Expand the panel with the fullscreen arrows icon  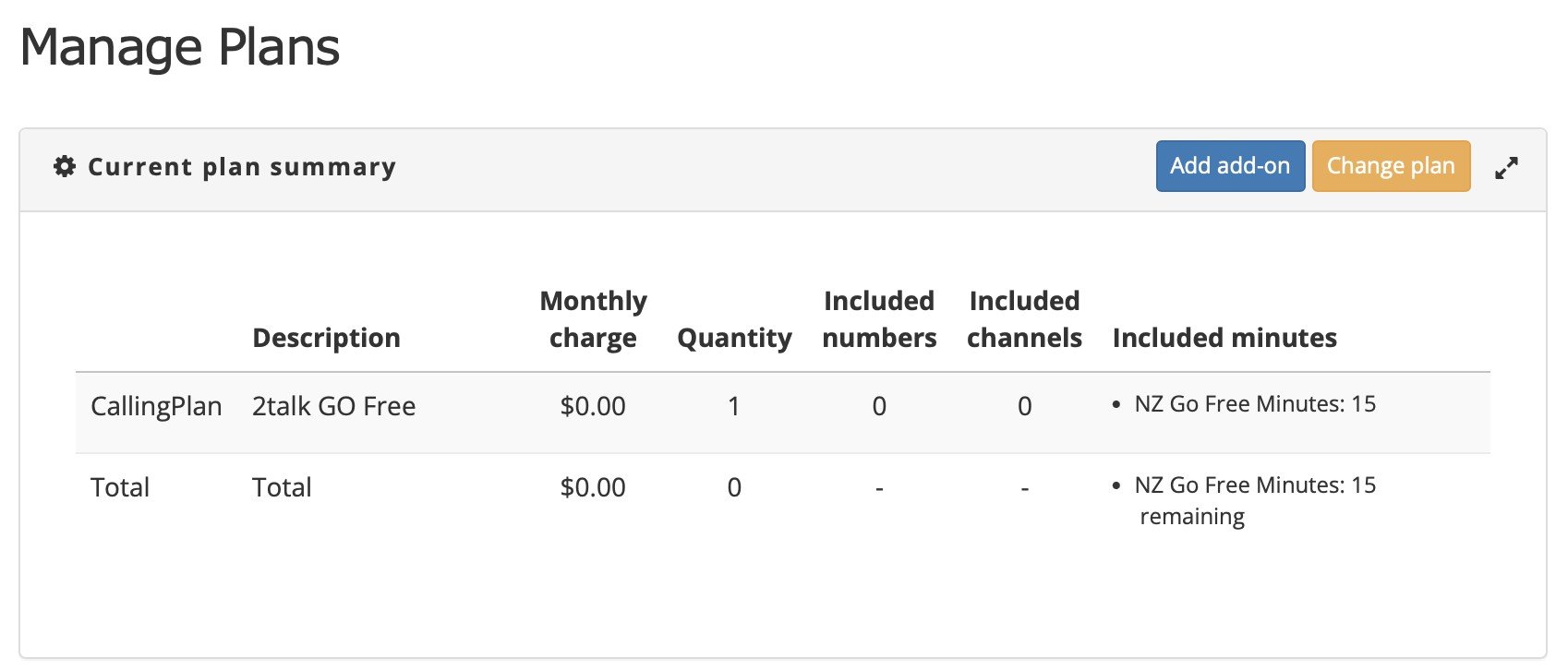coord(1506,168)
